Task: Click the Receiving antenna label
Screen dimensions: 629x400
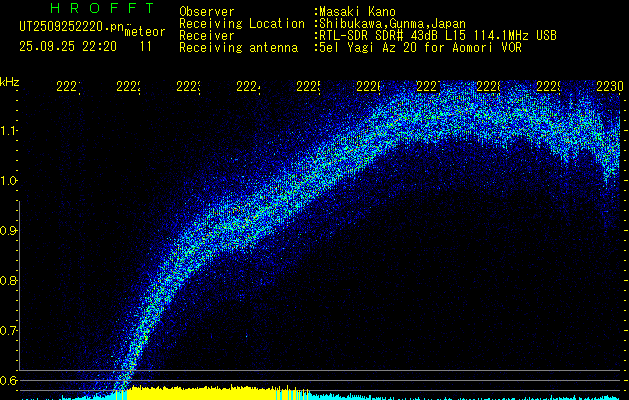Action: point(239,48)
